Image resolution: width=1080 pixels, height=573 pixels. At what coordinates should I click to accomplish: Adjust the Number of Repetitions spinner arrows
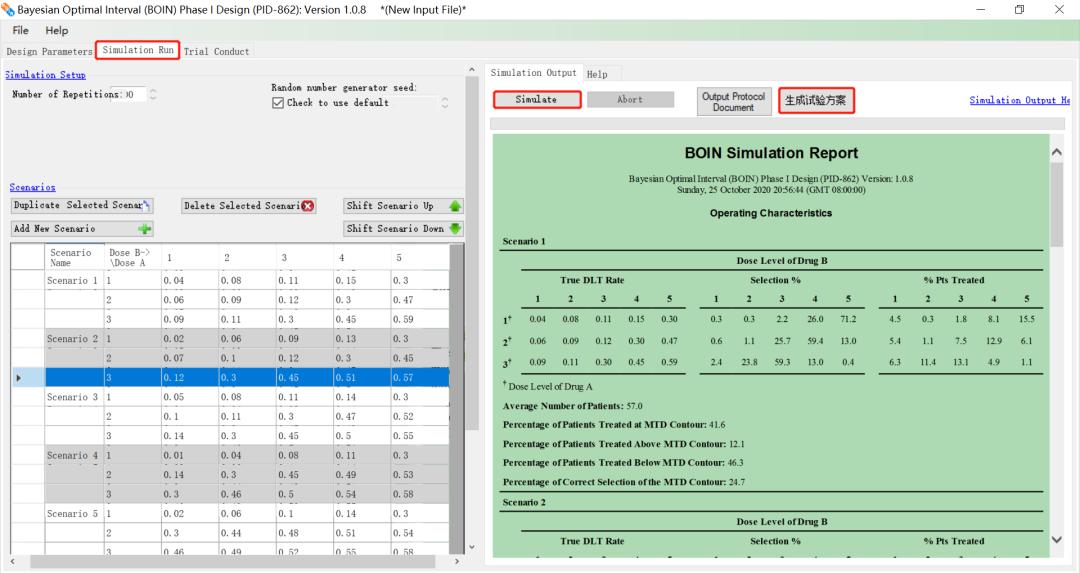[153, 94]
